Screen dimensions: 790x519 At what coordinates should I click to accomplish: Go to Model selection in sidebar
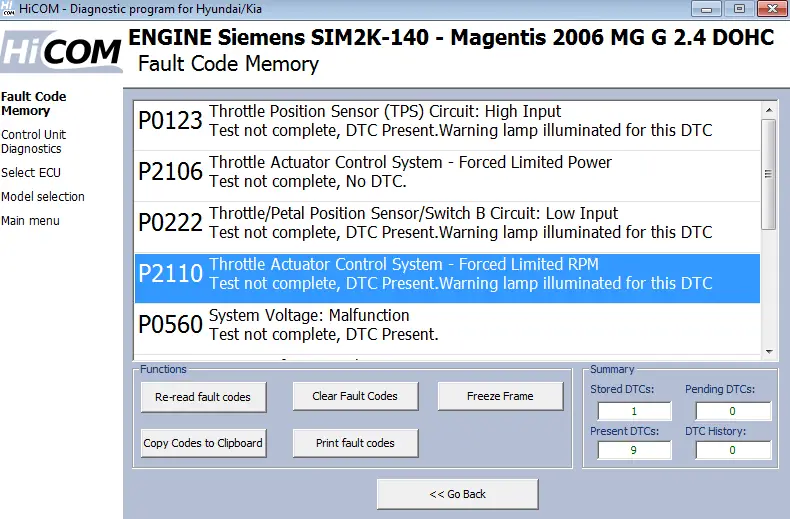click(x=43, y=197)
